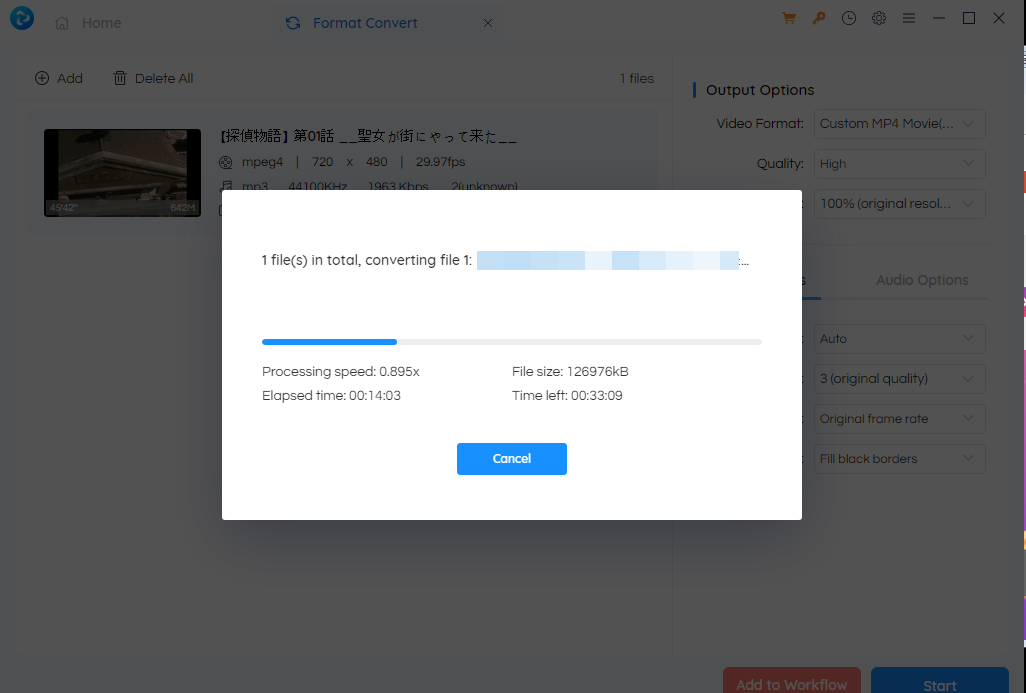Open the Original frame rate dropdown

900,419
